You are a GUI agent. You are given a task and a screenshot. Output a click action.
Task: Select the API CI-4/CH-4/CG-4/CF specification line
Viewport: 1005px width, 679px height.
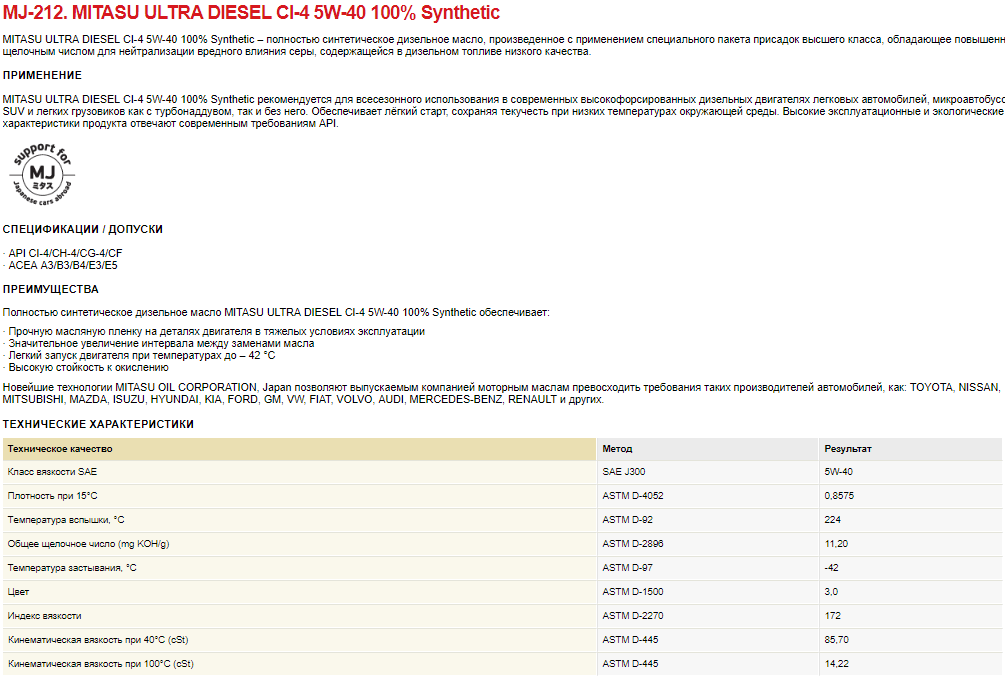[x=65, y=253]
